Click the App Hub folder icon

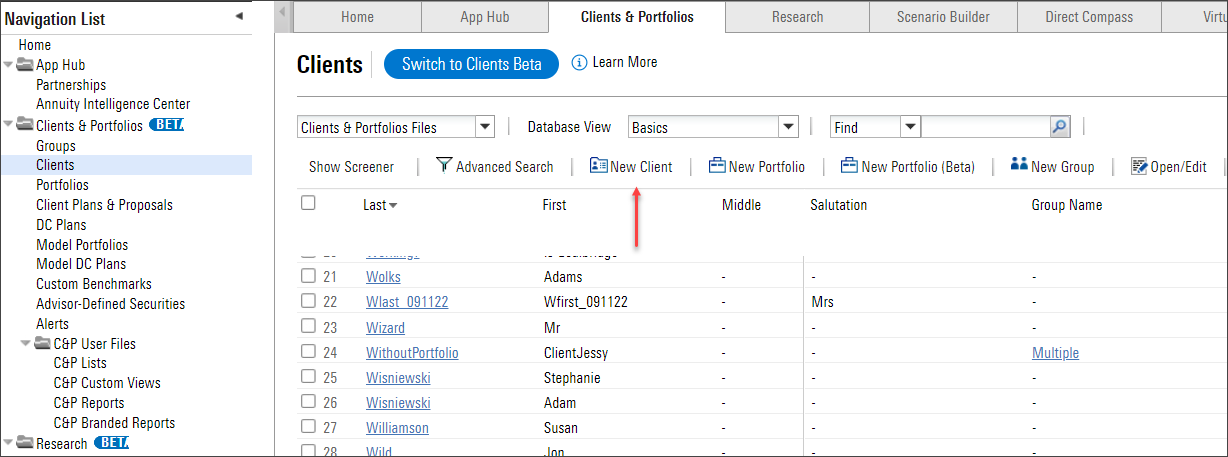[25, 65]
